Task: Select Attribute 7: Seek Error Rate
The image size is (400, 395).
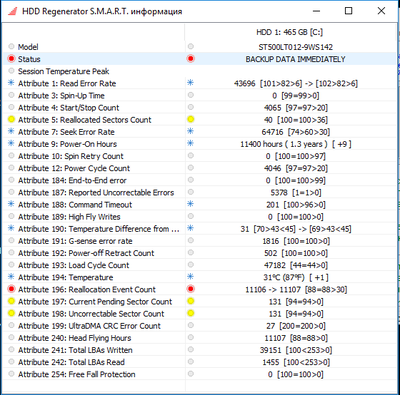Action: (66, 132)
